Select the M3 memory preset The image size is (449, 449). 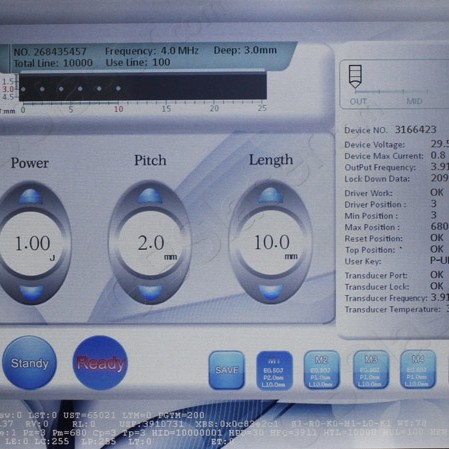(x=371, y=369)
